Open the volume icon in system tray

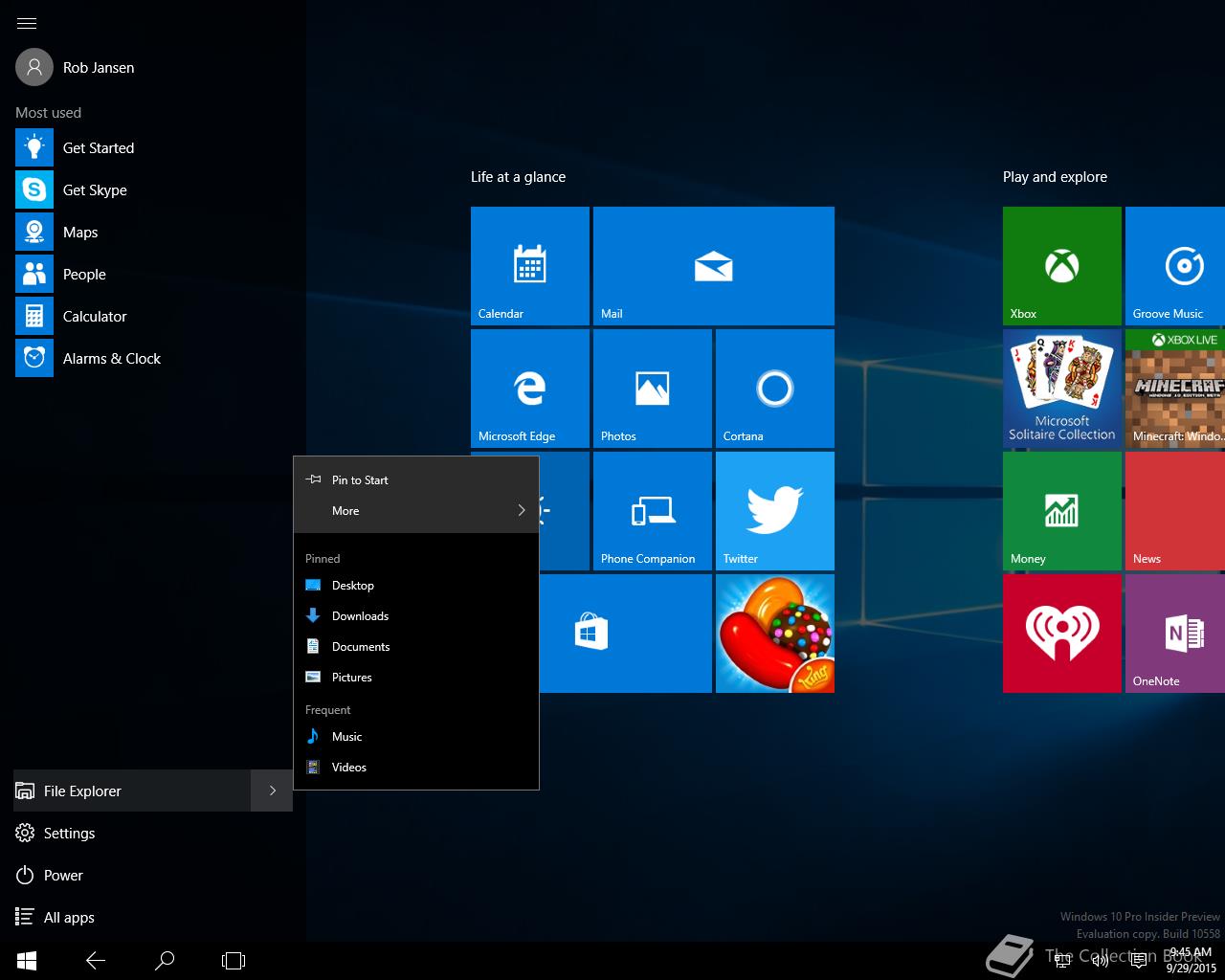pyautogui.click(x=1101, y=960)
